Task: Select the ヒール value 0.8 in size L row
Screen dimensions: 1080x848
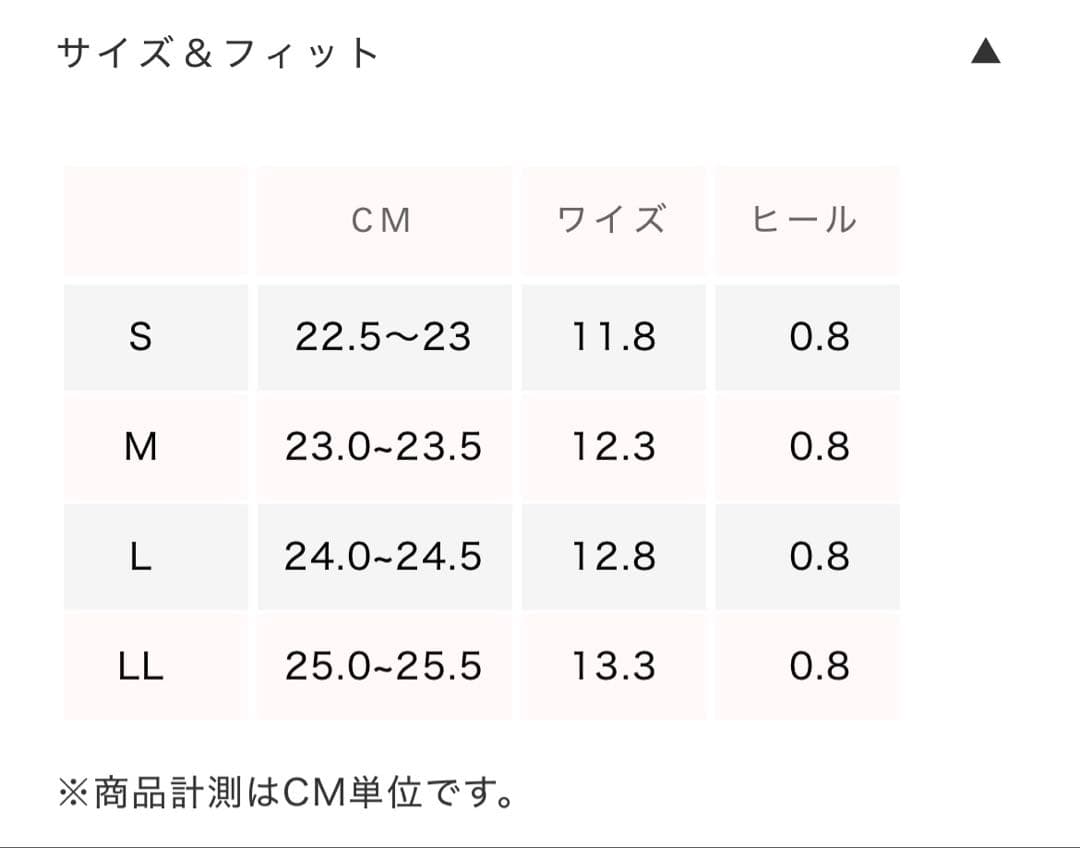Action: click(x=820, y=557)
